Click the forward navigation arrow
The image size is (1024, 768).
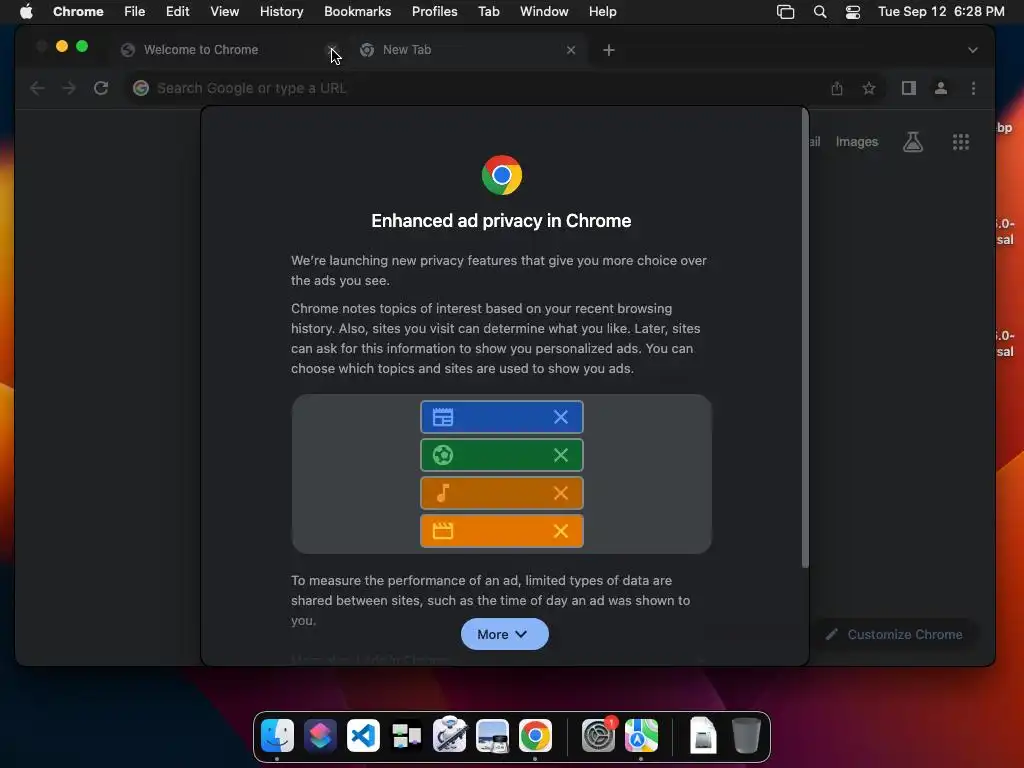(x=69, y=88)
